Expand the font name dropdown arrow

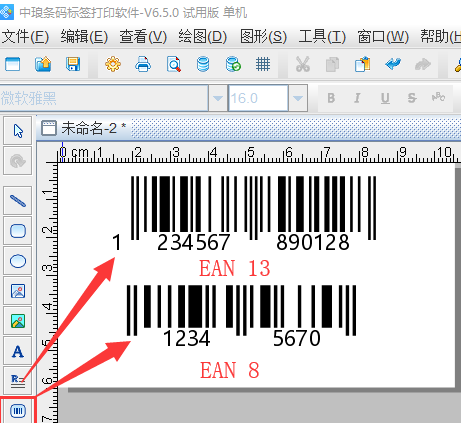(x=218, y=98)
